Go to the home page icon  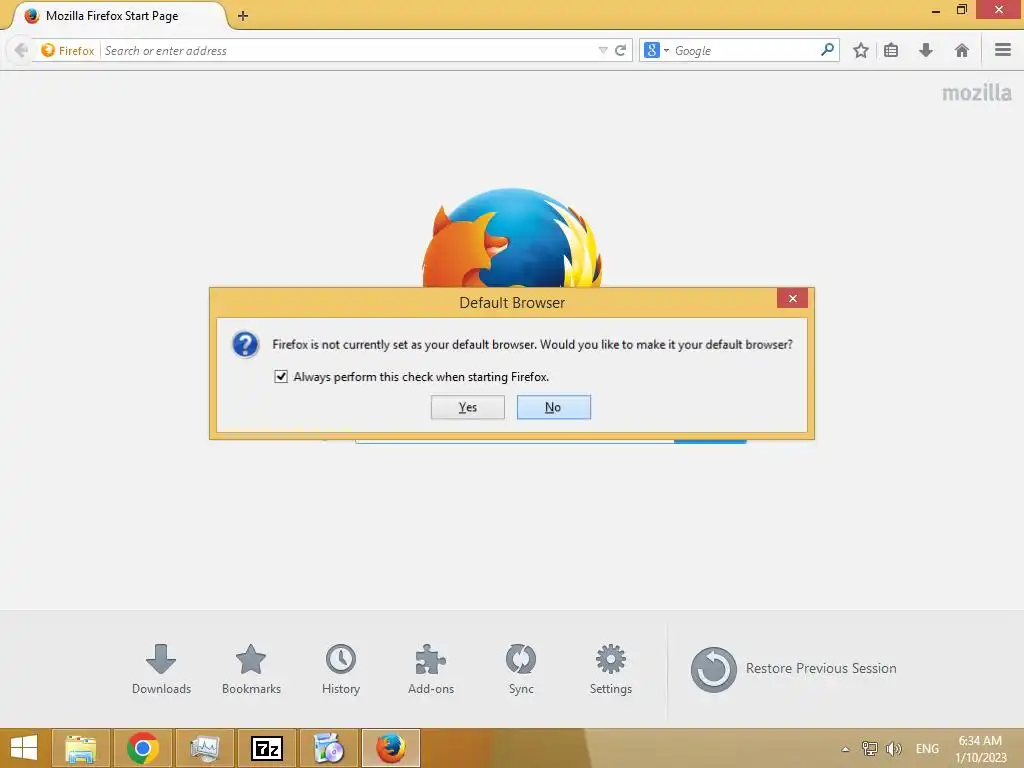click(961, 50)
